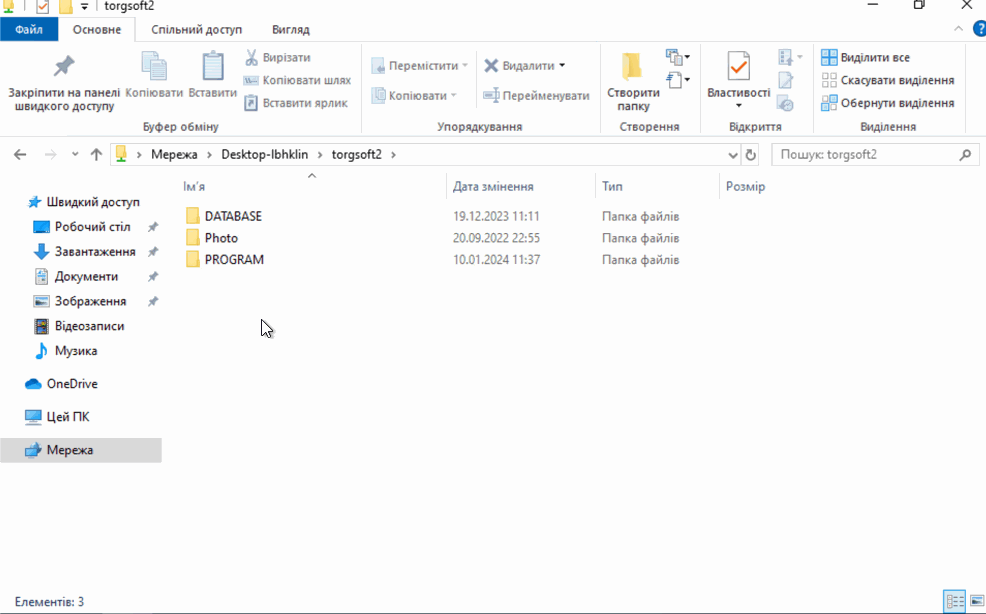Screen dimensions: 986x614
Task: Click Invert selection (Обернути виділення)
Action: tap(887, 103)
